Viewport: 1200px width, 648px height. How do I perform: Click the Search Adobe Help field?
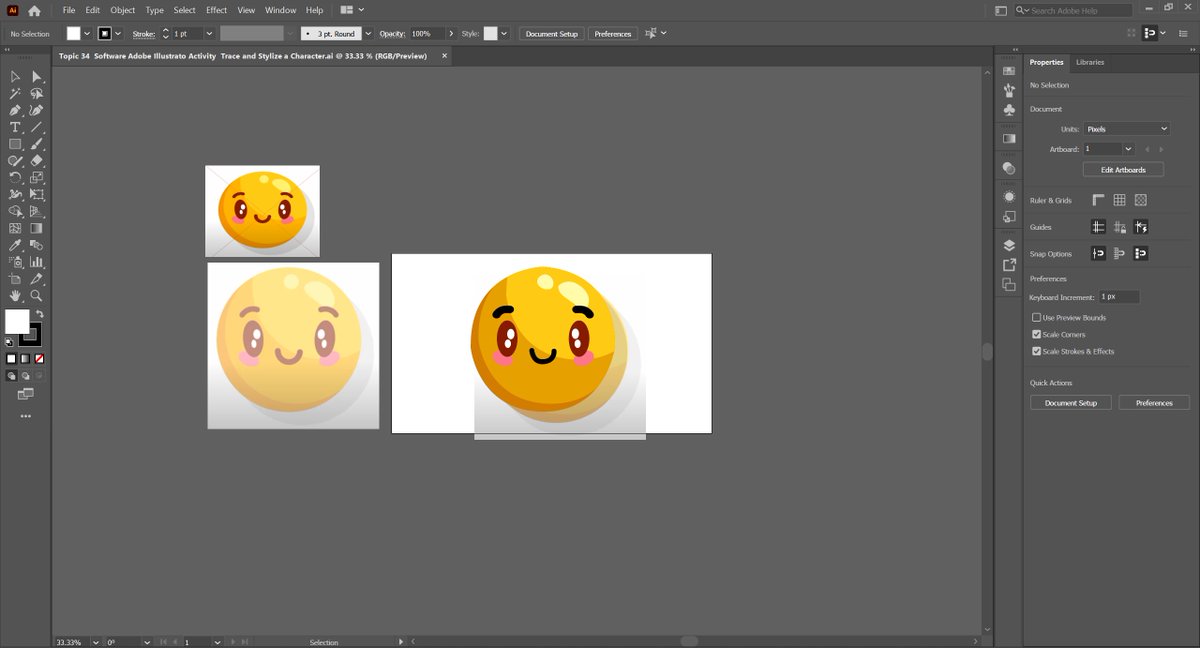point(1073,10)
